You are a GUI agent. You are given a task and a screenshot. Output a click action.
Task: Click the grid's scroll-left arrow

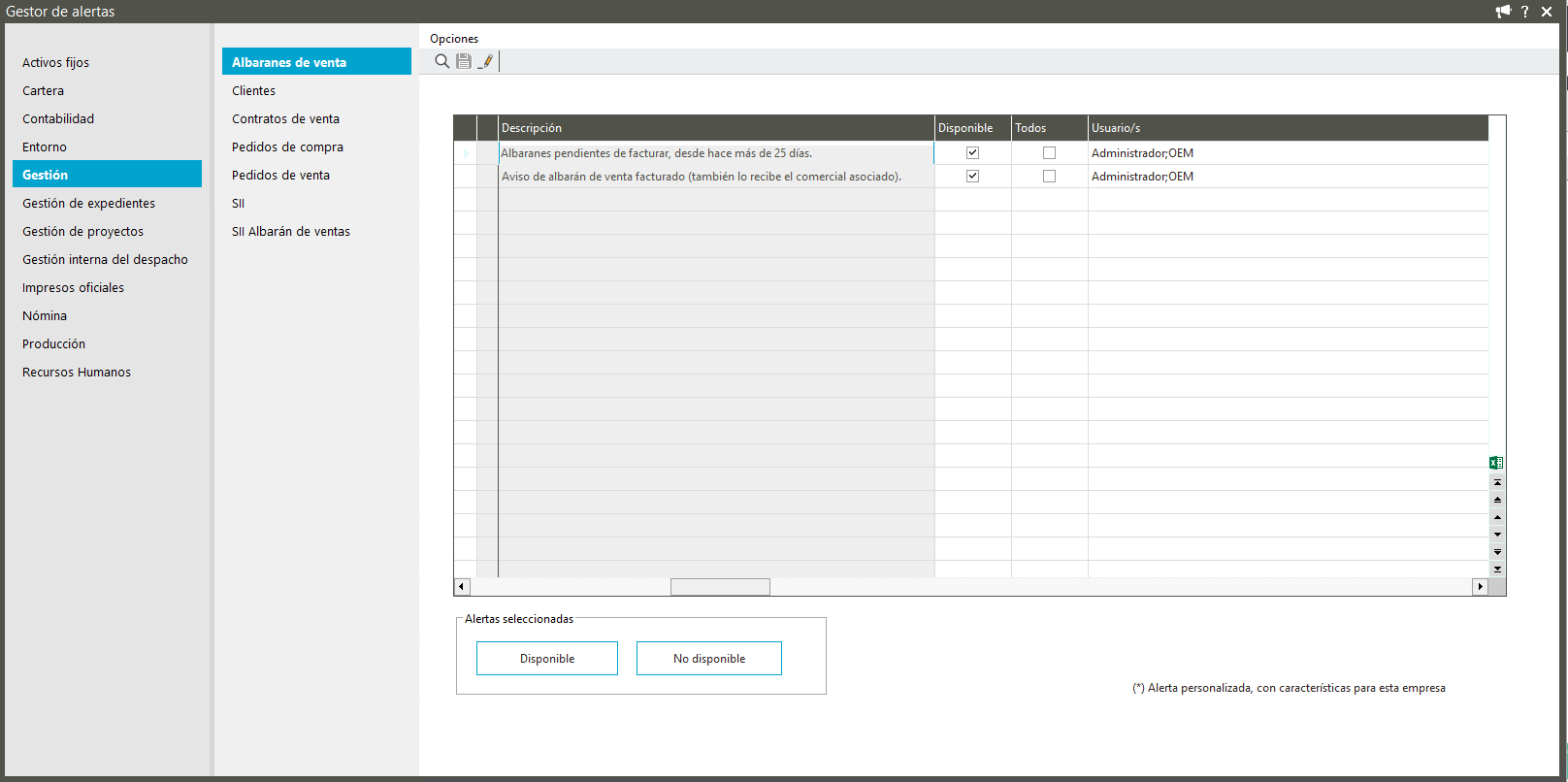[462, 587]
